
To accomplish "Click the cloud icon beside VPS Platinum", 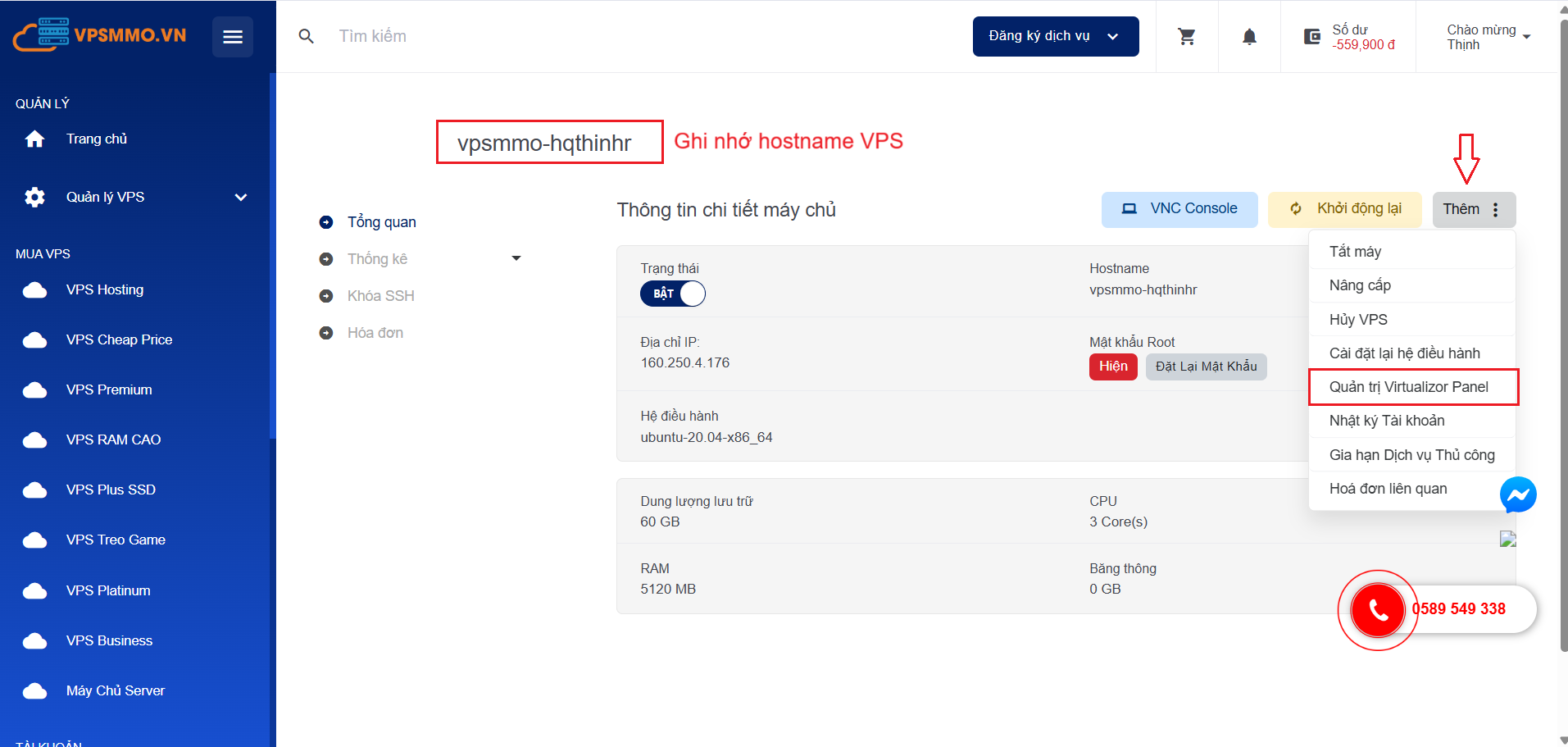I will [34, 591].
